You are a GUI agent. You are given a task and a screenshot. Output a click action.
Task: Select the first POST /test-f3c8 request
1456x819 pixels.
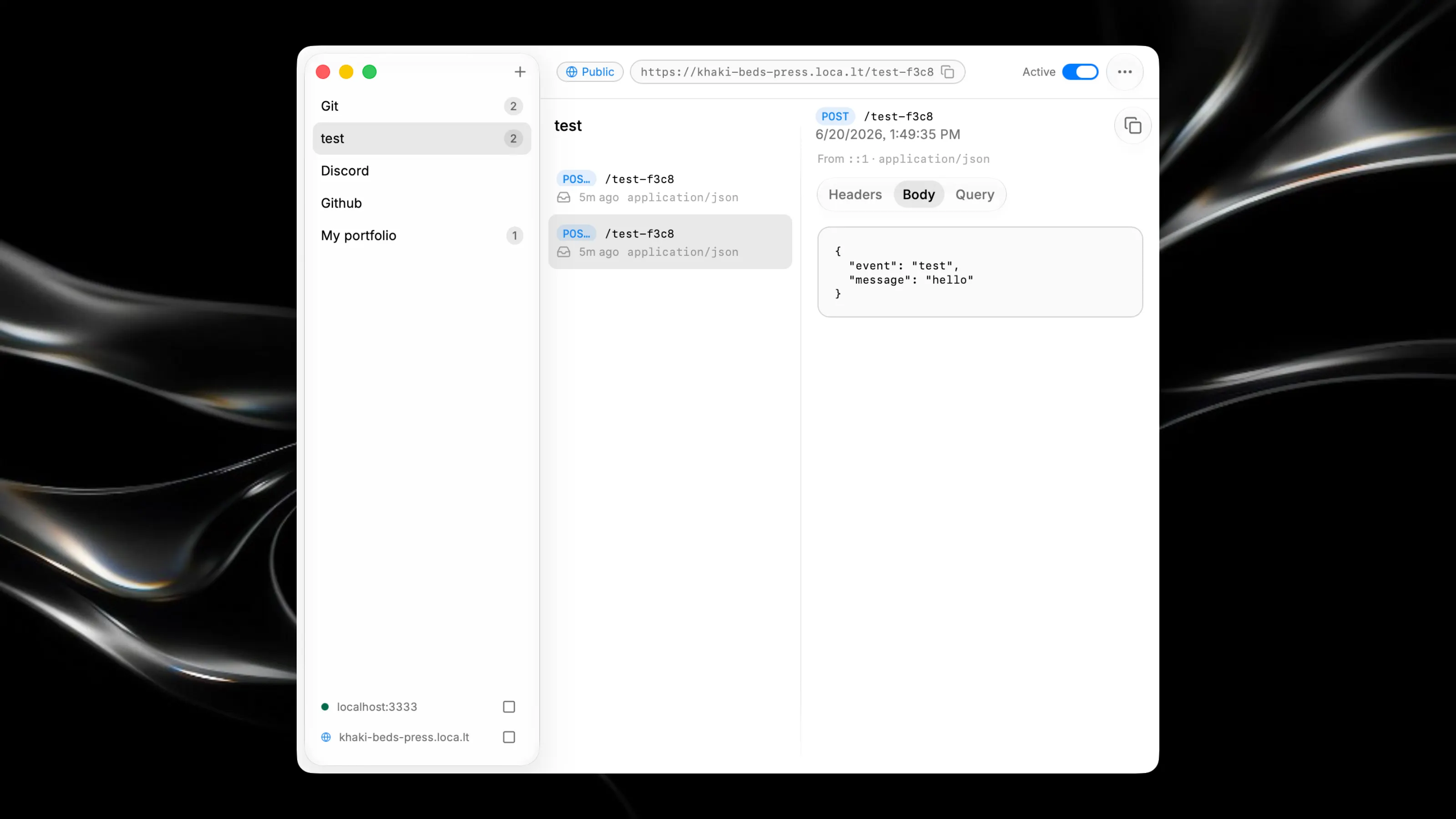tap(670, 187)
